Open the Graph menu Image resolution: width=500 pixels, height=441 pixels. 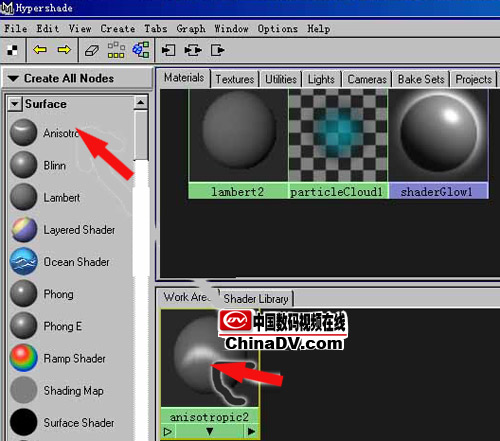pos(191,29)
